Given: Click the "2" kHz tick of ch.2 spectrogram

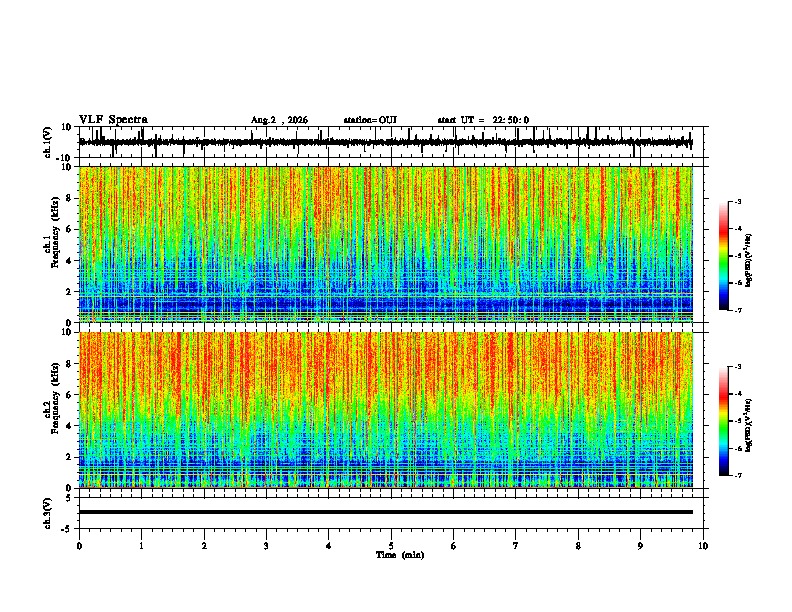Looking at the screenshot, I should [69, 457].
